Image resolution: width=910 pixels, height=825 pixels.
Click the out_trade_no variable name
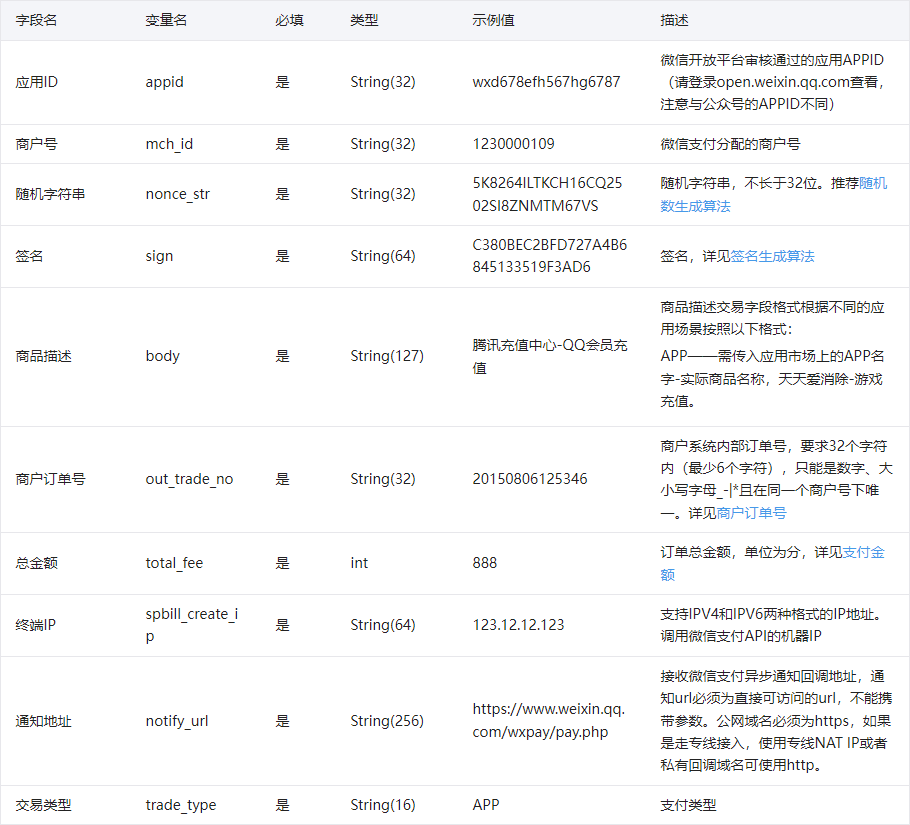(x=189, y=479)
